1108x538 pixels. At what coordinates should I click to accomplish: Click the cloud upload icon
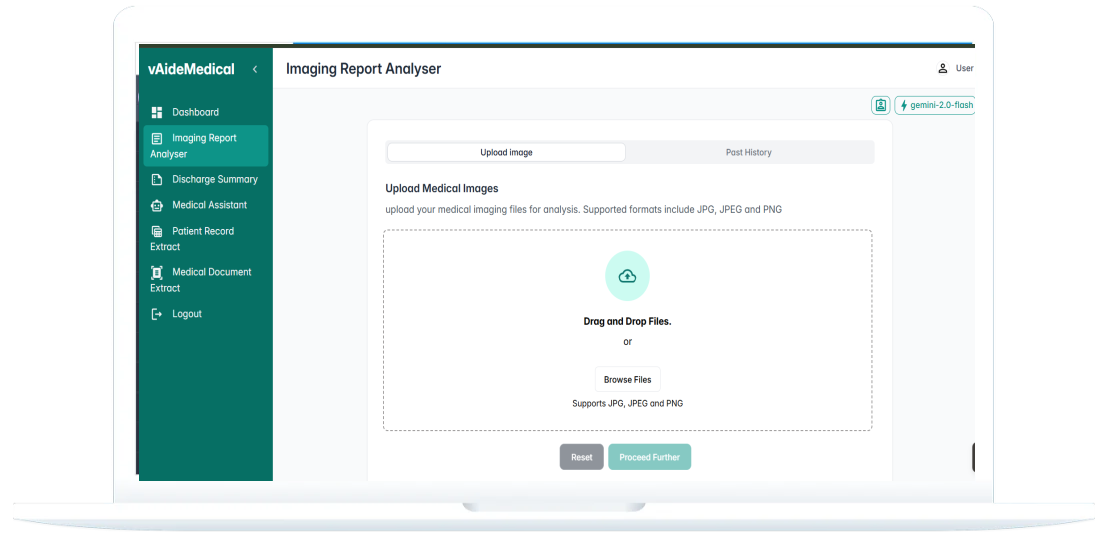pos(627,276)
